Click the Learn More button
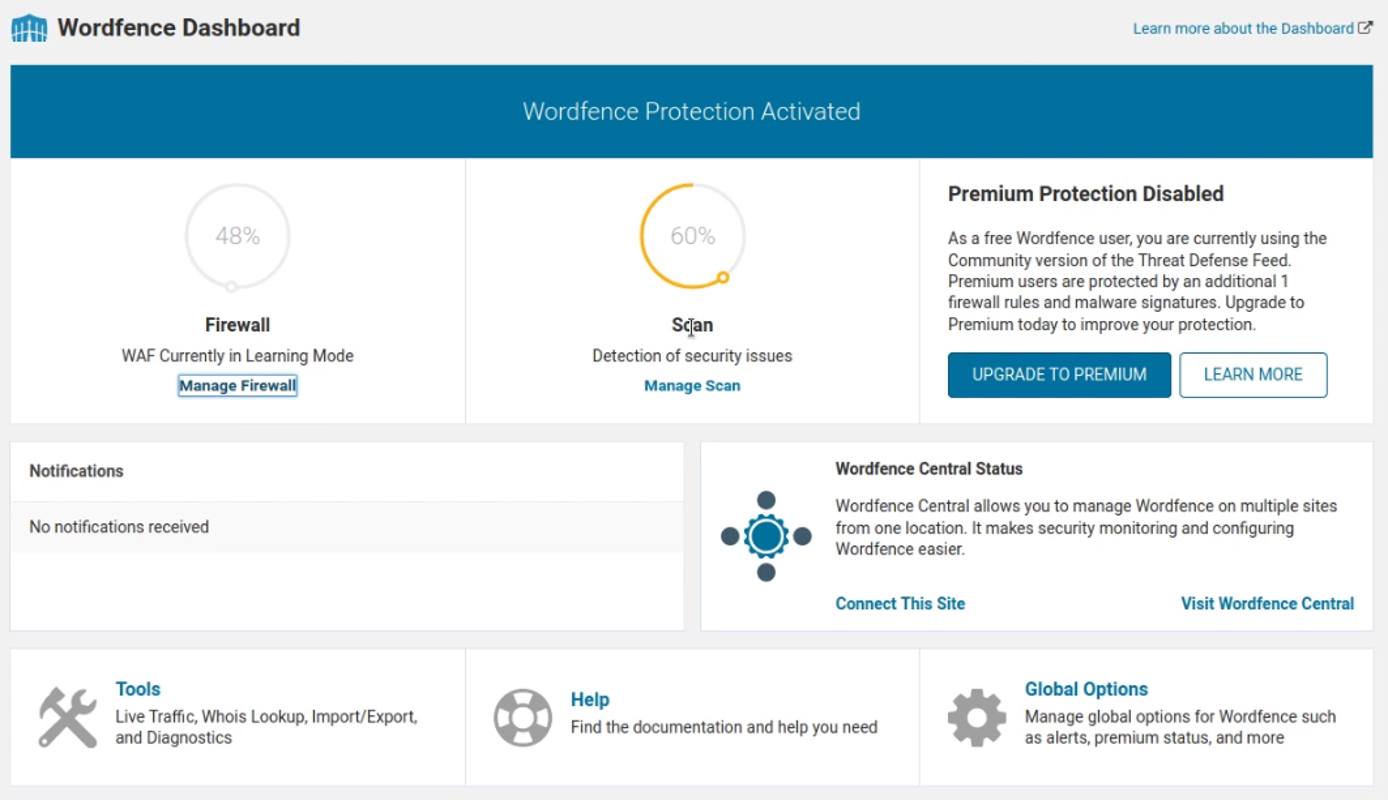The height and width of the screenshot is (800, 1388). point(1253,374)
